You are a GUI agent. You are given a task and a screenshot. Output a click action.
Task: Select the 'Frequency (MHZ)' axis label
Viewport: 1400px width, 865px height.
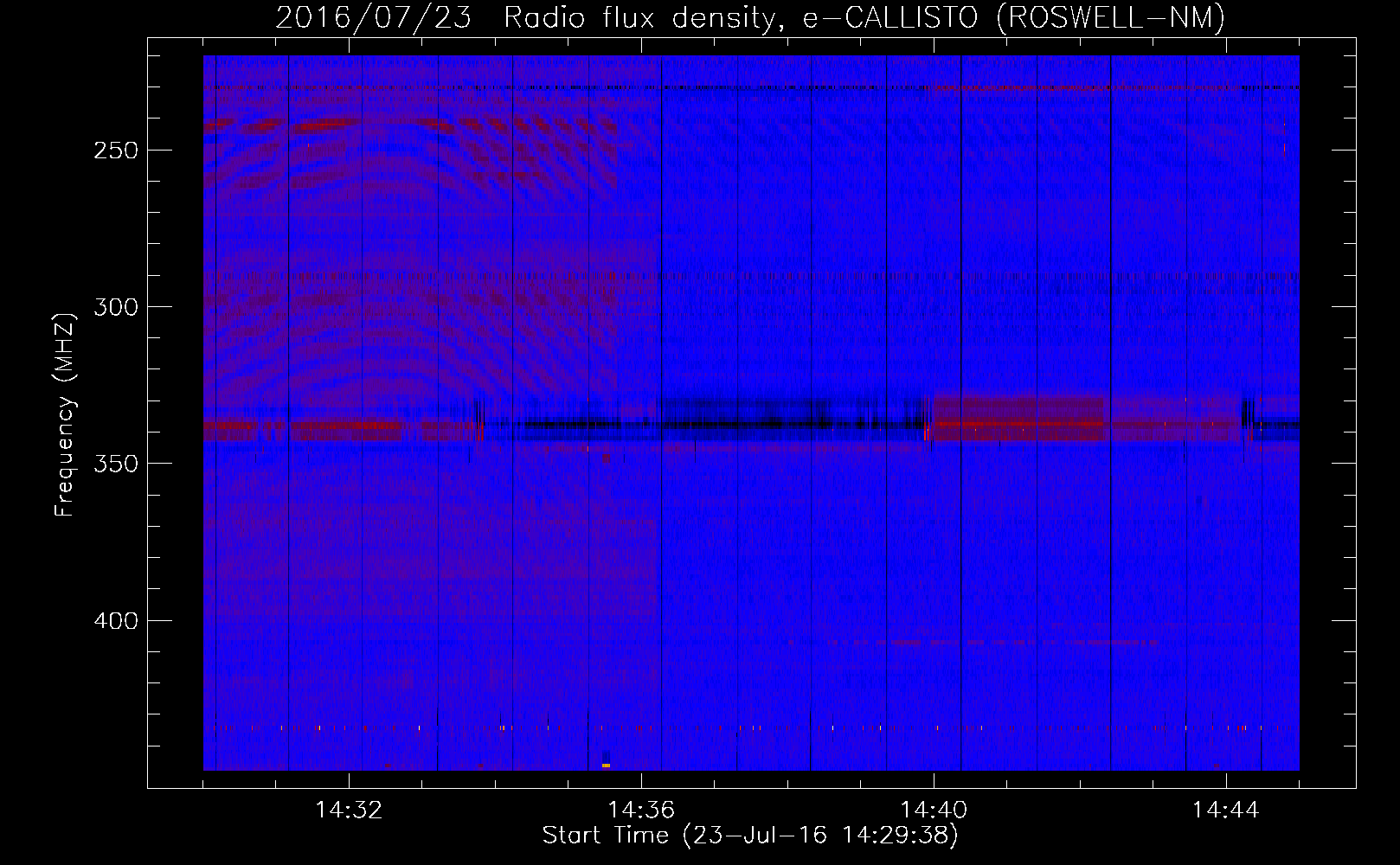[x=65, y=414]
